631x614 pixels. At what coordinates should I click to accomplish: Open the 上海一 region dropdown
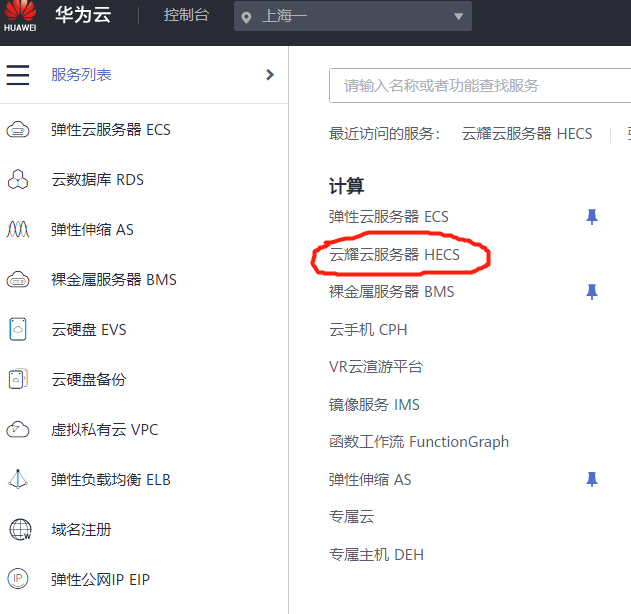pyautogui.click(x=353, y=16)
